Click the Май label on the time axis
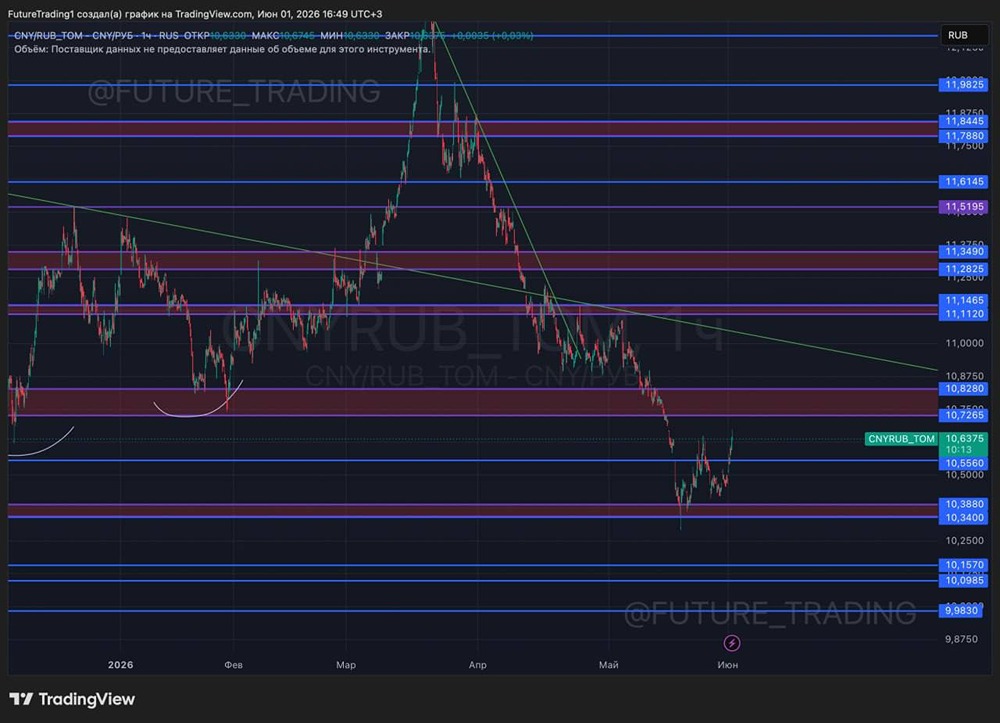Viewport: 1000px width, 723px height. (608, 664)
